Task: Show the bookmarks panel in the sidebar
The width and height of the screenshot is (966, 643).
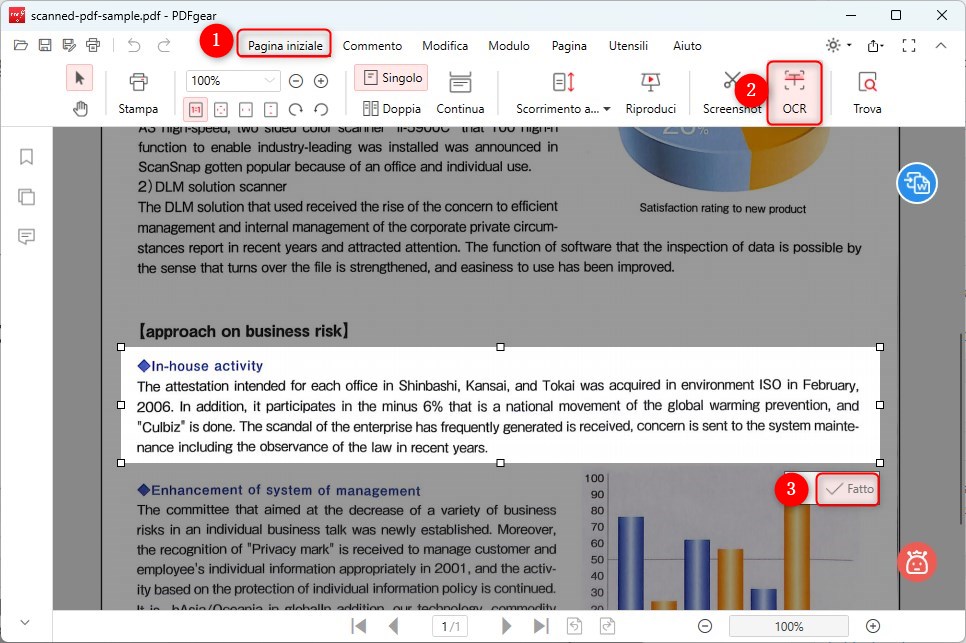Action: click(x=26, y=157)
